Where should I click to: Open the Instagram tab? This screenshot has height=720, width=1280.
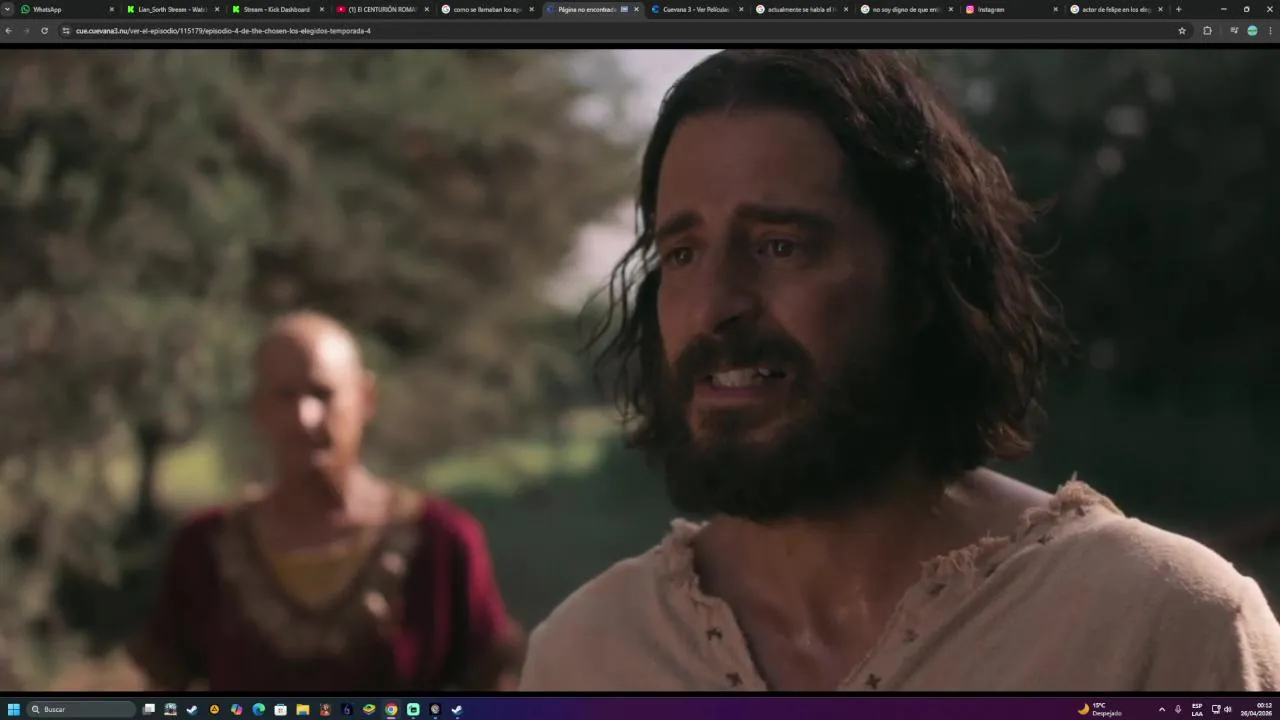[x=1012, y=9]
